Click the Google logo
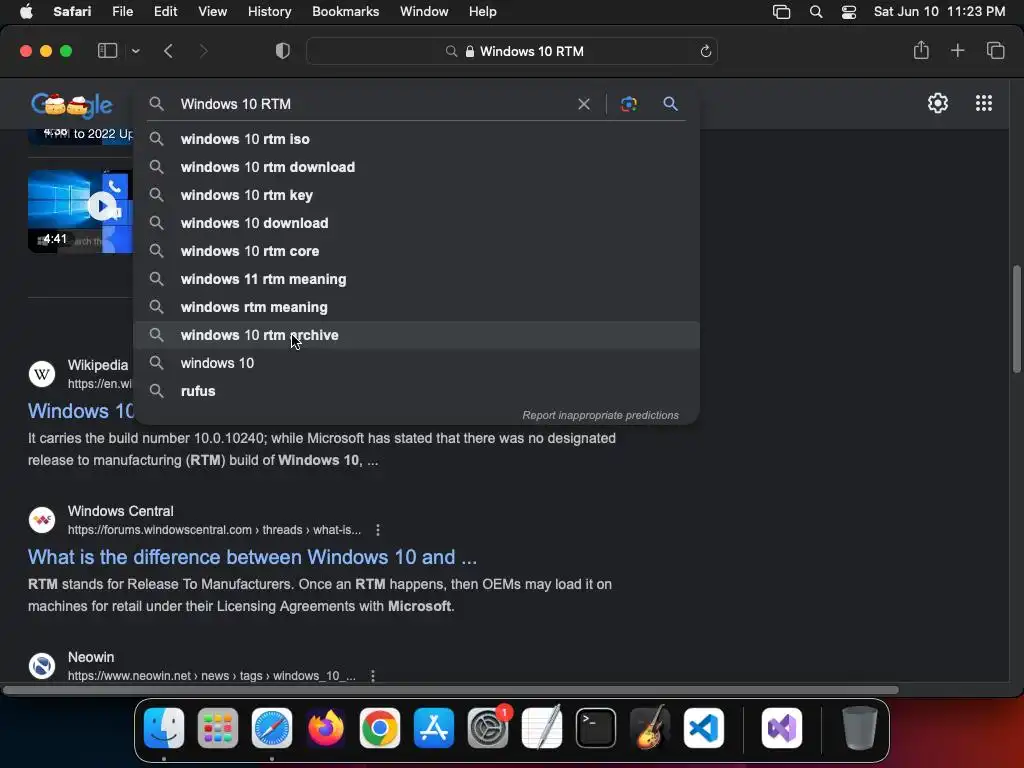 72,104
